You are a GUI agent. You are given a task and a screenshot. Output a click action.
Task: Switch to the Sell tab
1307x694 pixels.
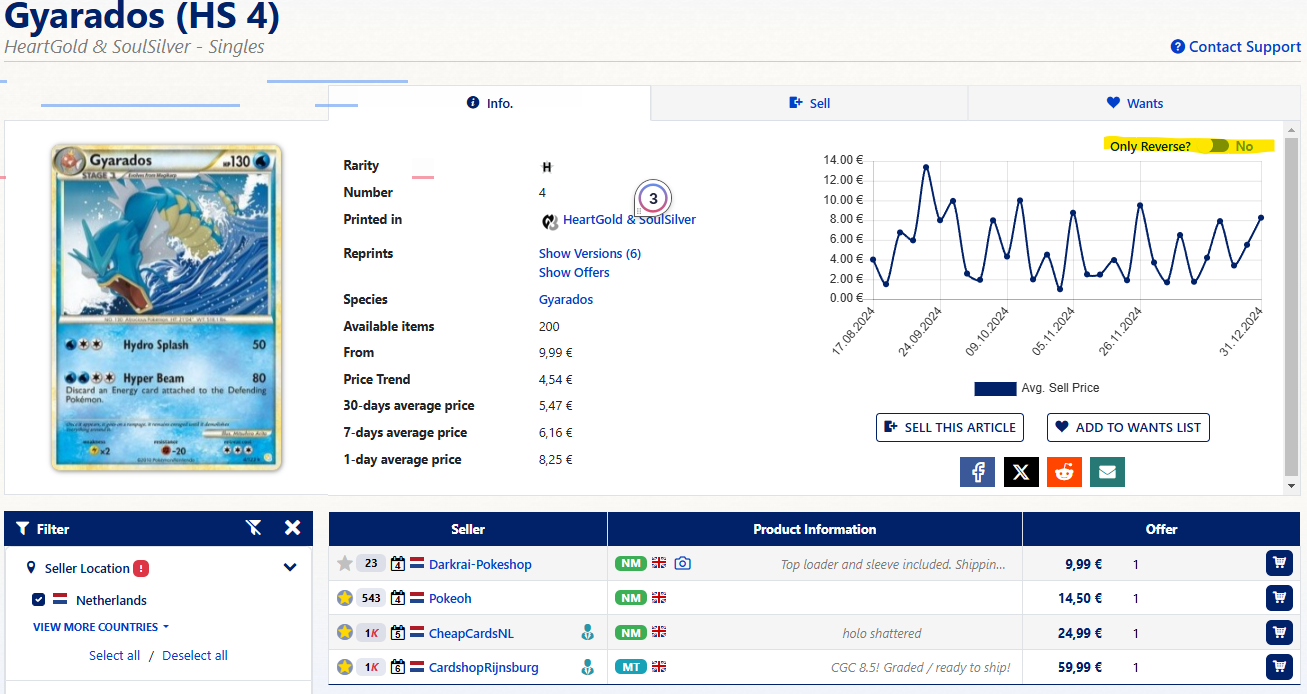pyautogui.click(x=809, y=103)
